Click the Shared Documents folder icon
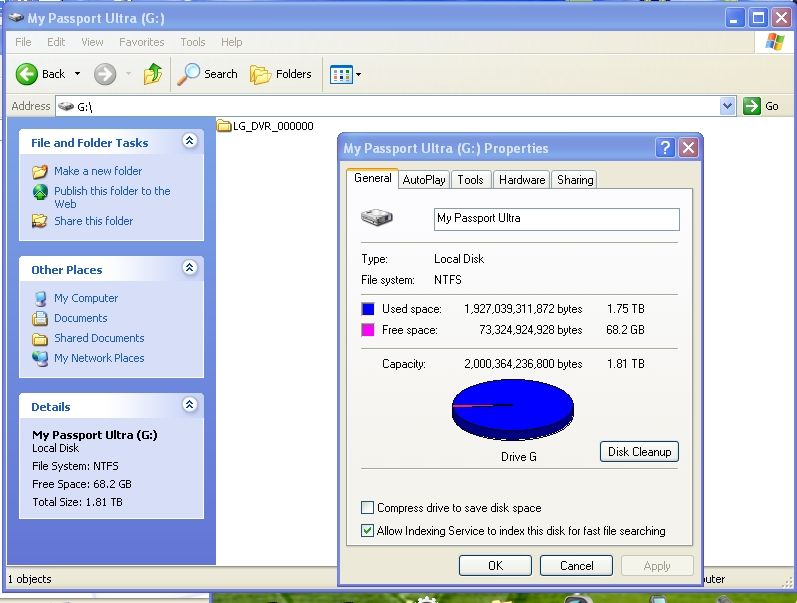Viewport: 797px width, 603px height. [40, 339]
